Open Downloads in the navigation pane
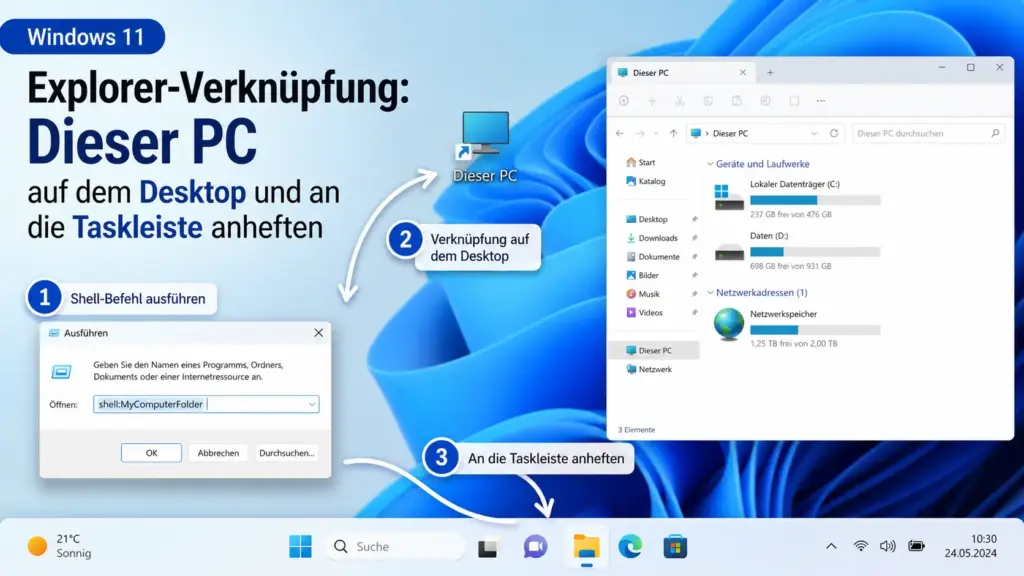1024x576 pixels. pyautogui.click(x=652, y=238)
